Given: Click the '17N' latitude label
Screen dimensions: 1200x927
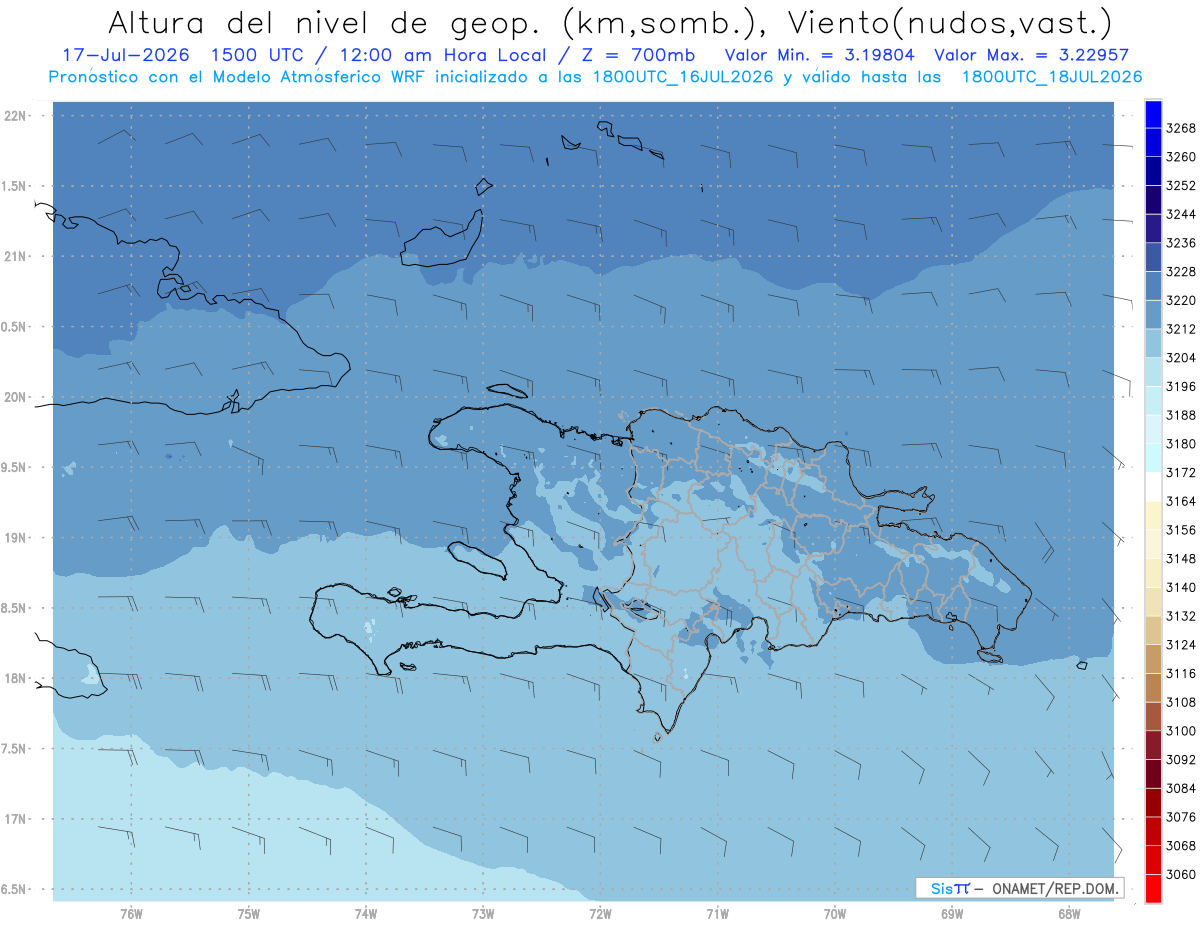Looking at the screenshot, I should (x=14, y=819).
